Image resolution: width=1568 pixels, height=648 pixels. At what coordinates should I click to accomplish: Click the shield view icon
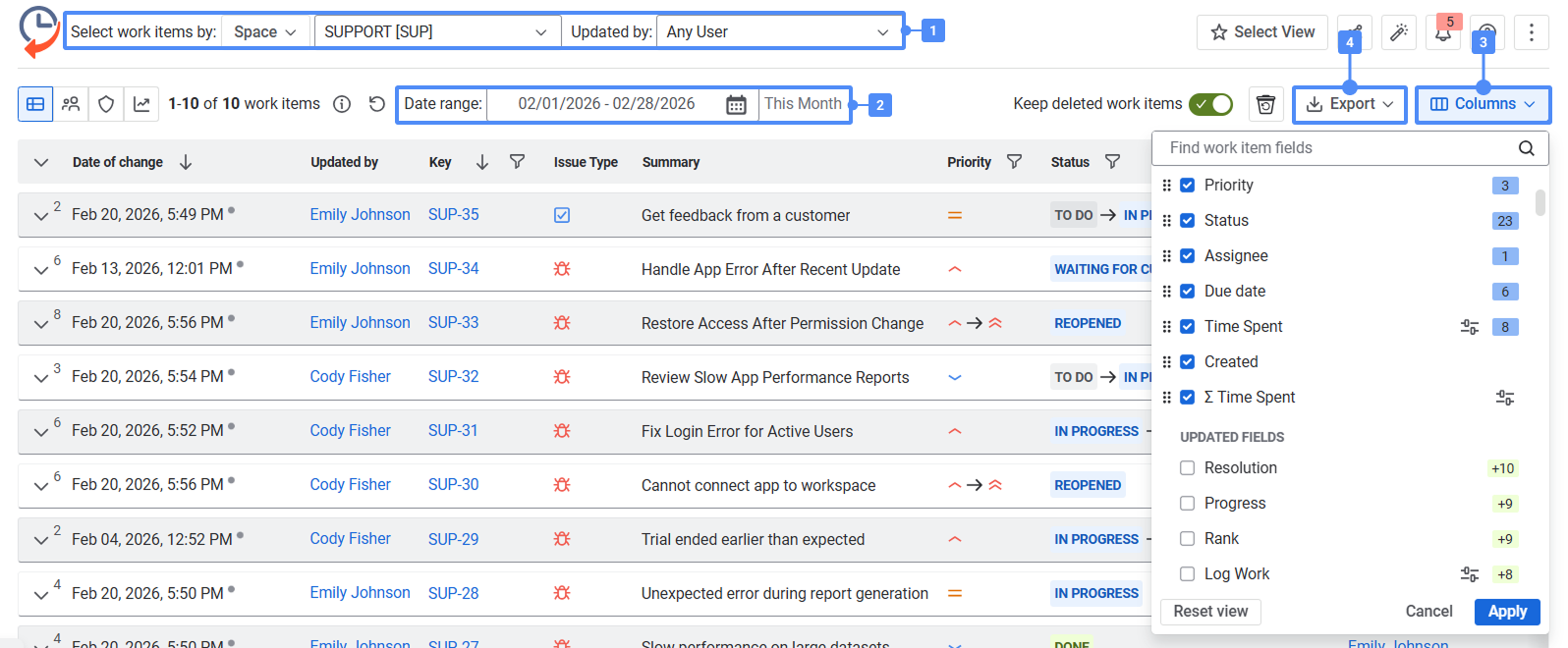coord(106,104)
